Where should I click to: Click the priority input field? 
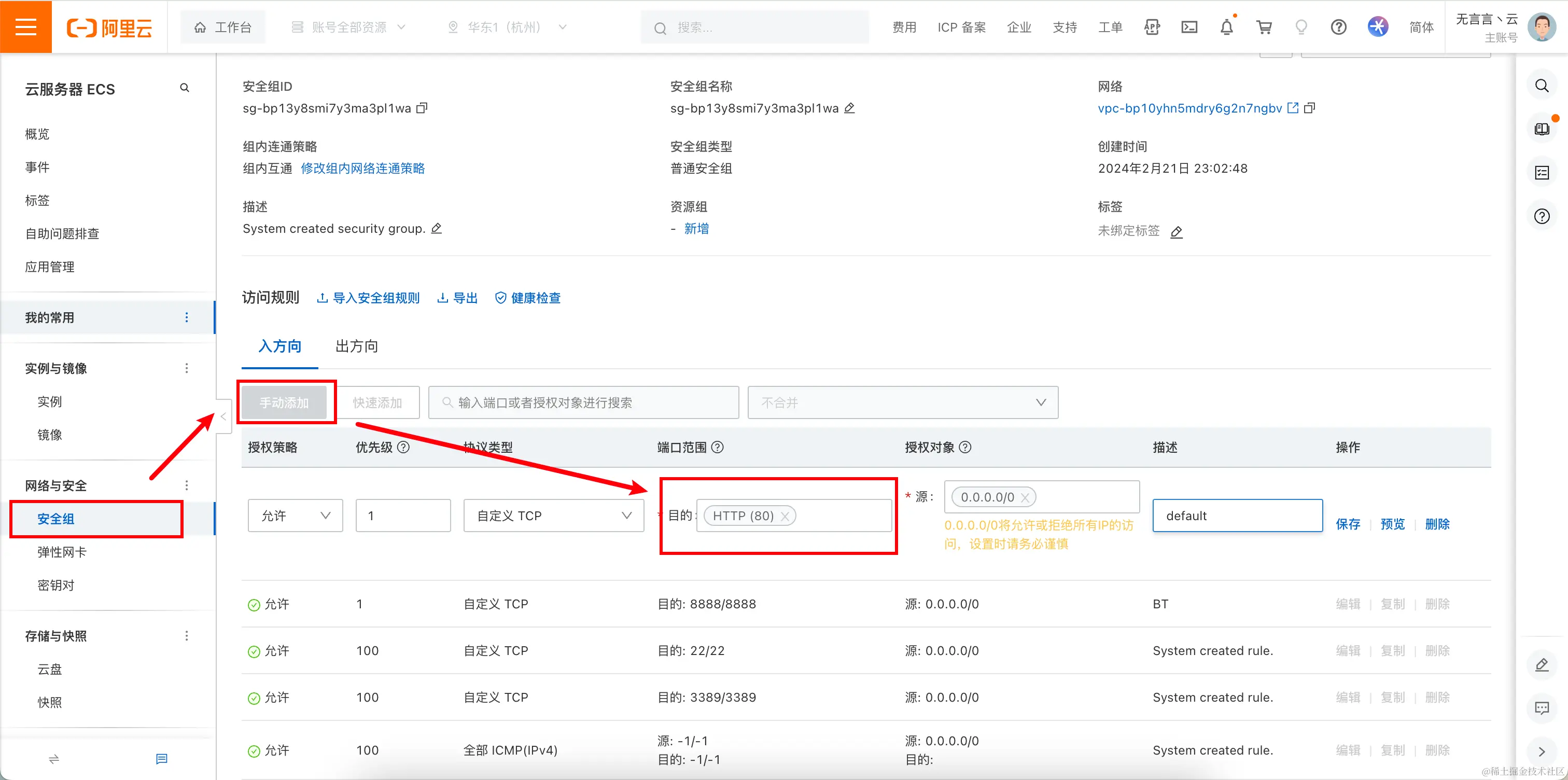(403, 516)
